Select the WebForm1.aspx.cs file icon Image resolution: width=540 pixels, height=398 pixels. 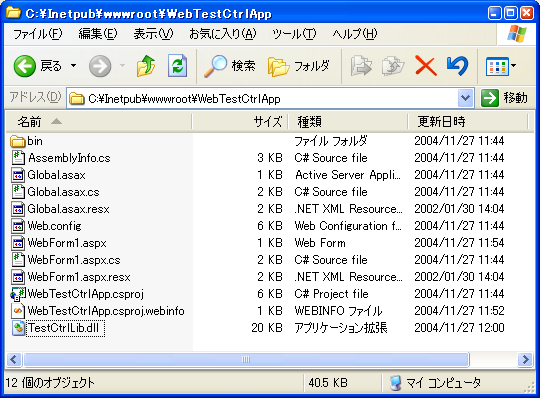pyautogui.click(x=18, y=260)
